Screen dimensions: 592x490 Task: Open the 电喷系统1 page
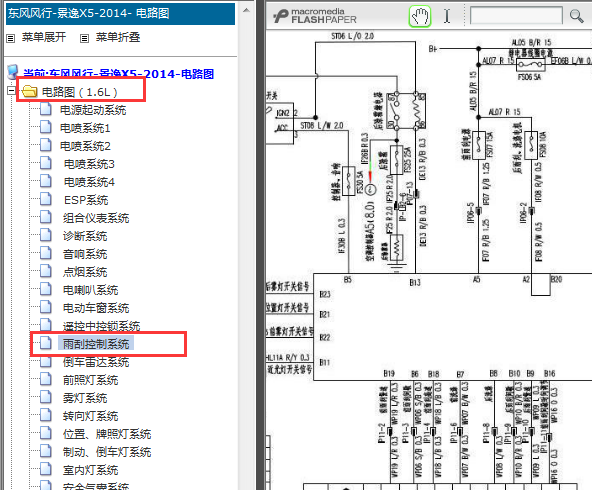click(x=85, y=128)
